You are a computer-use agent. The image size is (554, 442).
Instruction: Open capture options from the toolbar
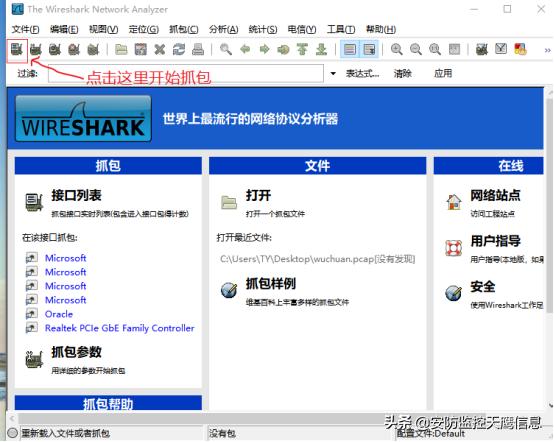click(35, 49)
